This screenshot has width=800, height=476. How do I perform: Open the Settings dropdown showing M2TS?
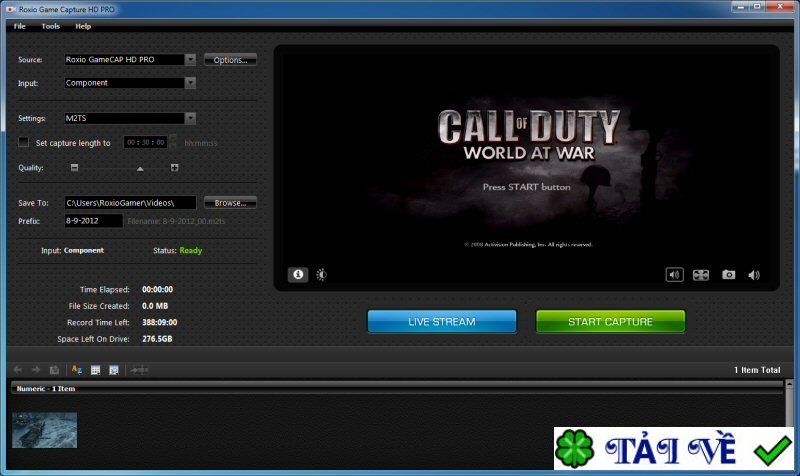coord(190,118)
